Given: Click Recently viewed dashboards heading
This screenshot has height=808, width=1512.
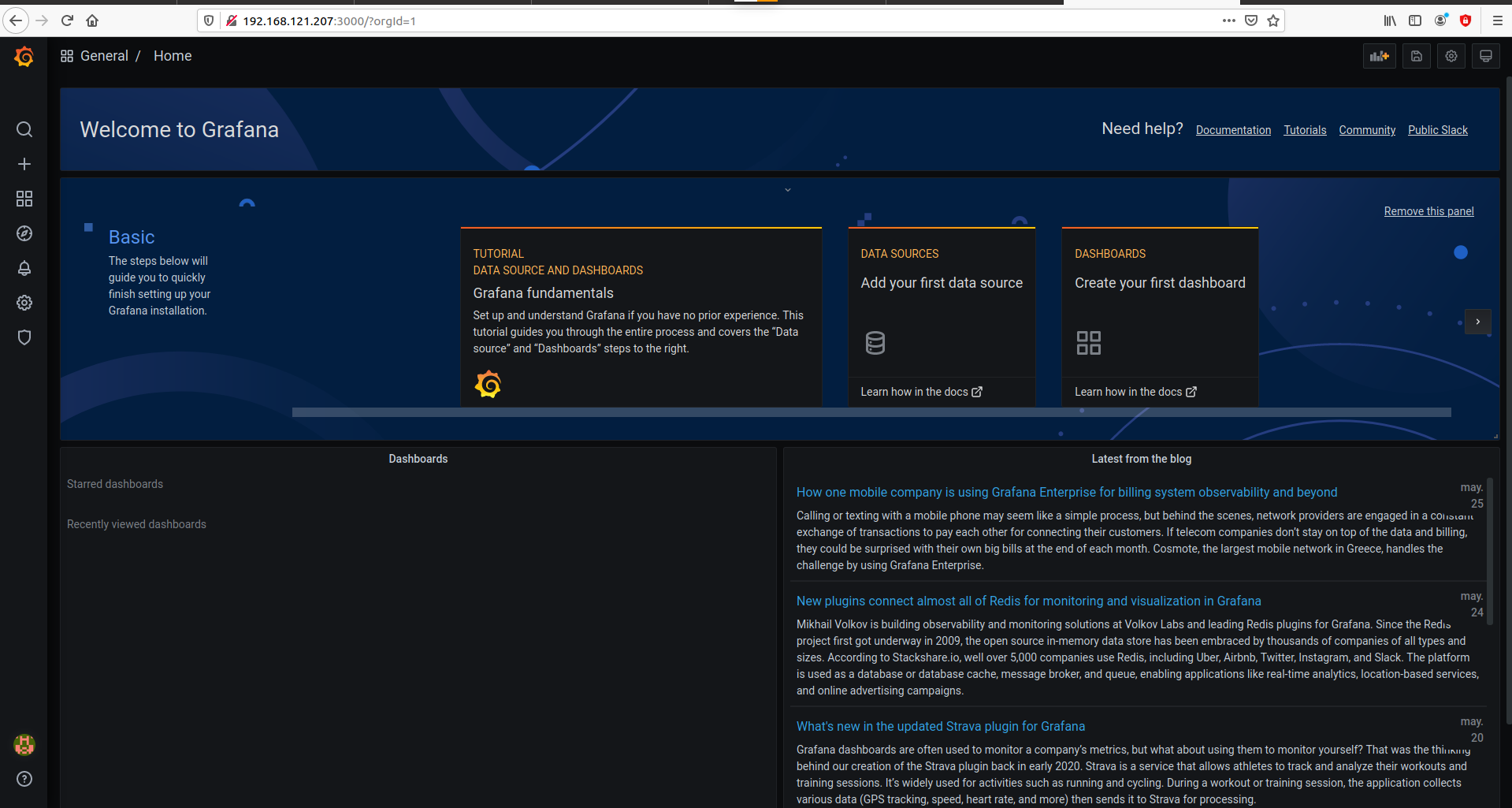Looking at the screenshot, I should click(136, 524).
